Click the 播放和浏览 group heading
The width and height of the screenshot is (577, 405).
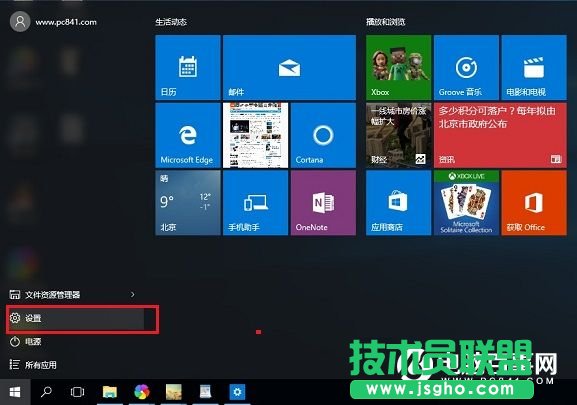tap(385, 22)
